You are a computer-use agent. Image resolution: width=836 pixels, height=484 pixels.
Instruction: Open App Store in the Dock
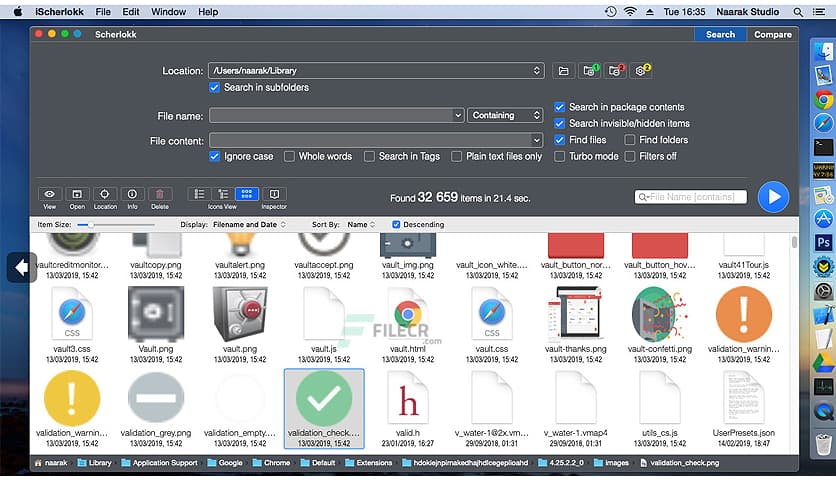824,219
